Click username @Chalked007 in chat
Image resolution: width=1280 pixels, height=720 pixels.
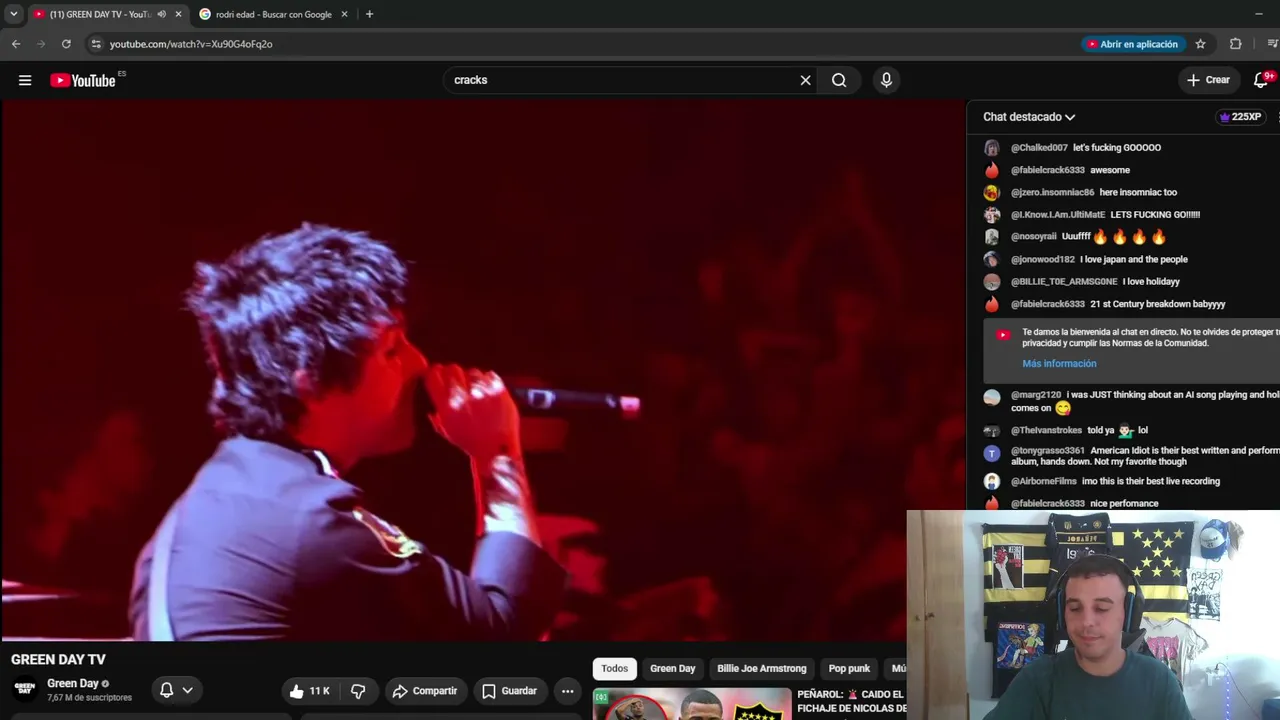click(1039, 148)
